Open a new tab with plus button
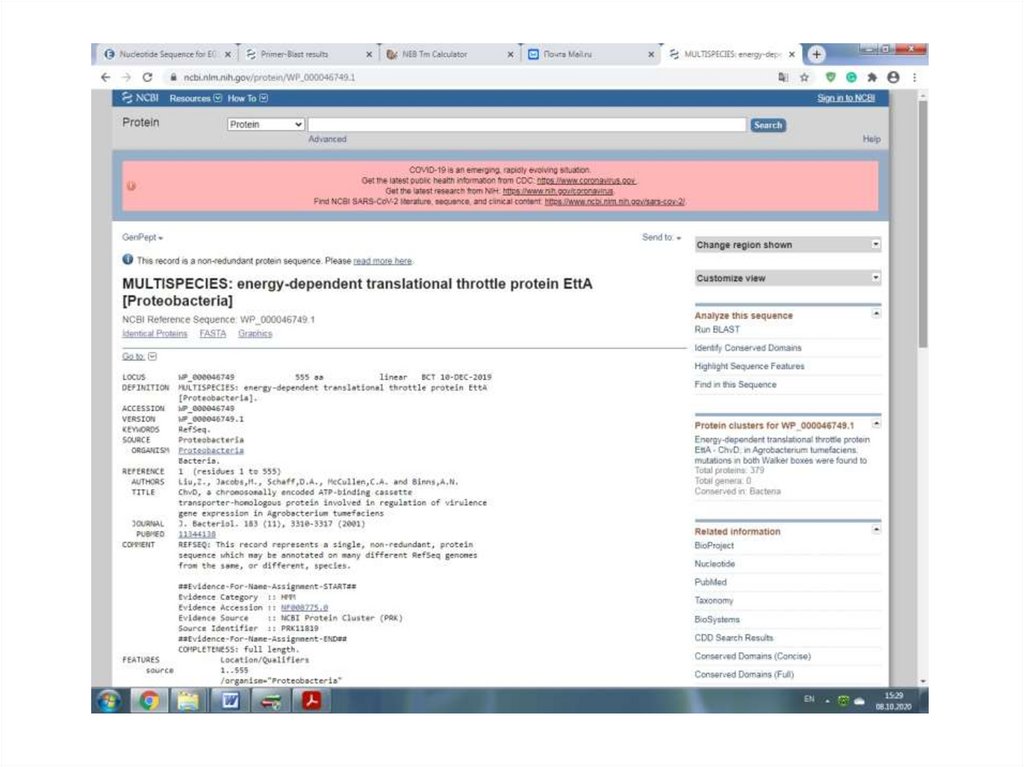The width and height of the screenshot is (1024, 767). pyautogui.click(x=816, y=54)
